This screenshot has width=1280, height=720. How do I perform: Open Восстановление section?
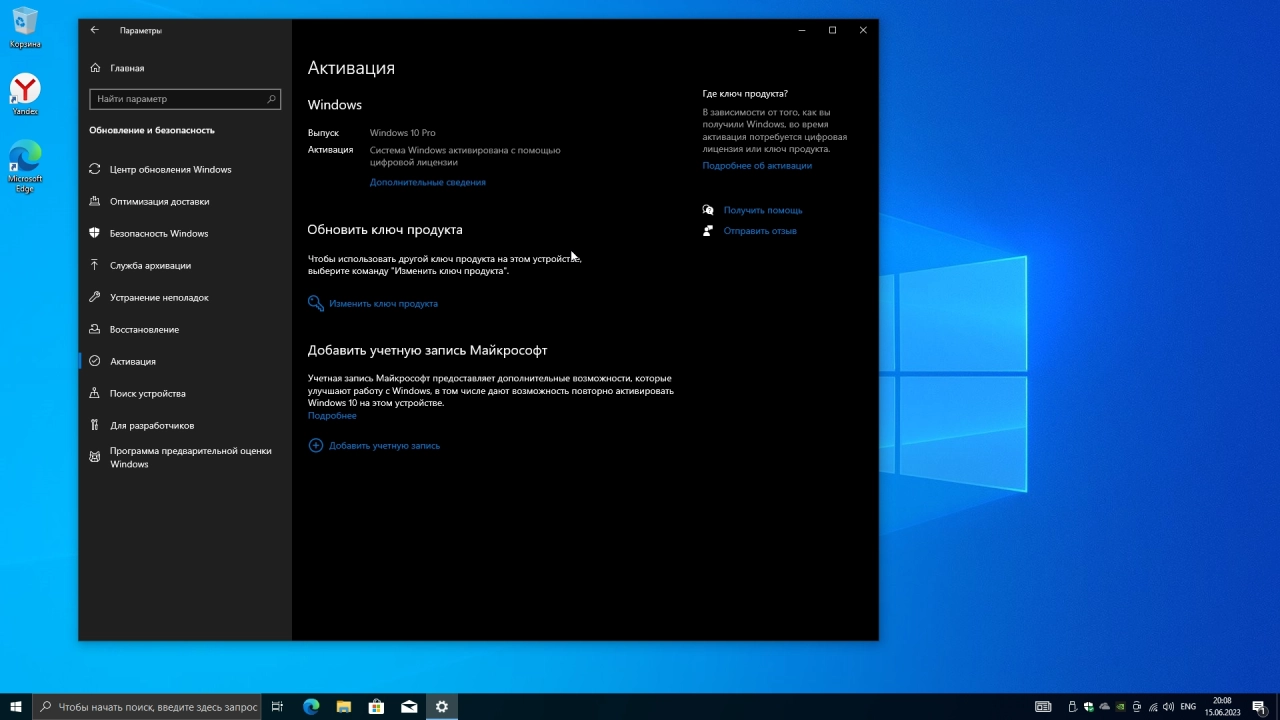click(144, 329)
